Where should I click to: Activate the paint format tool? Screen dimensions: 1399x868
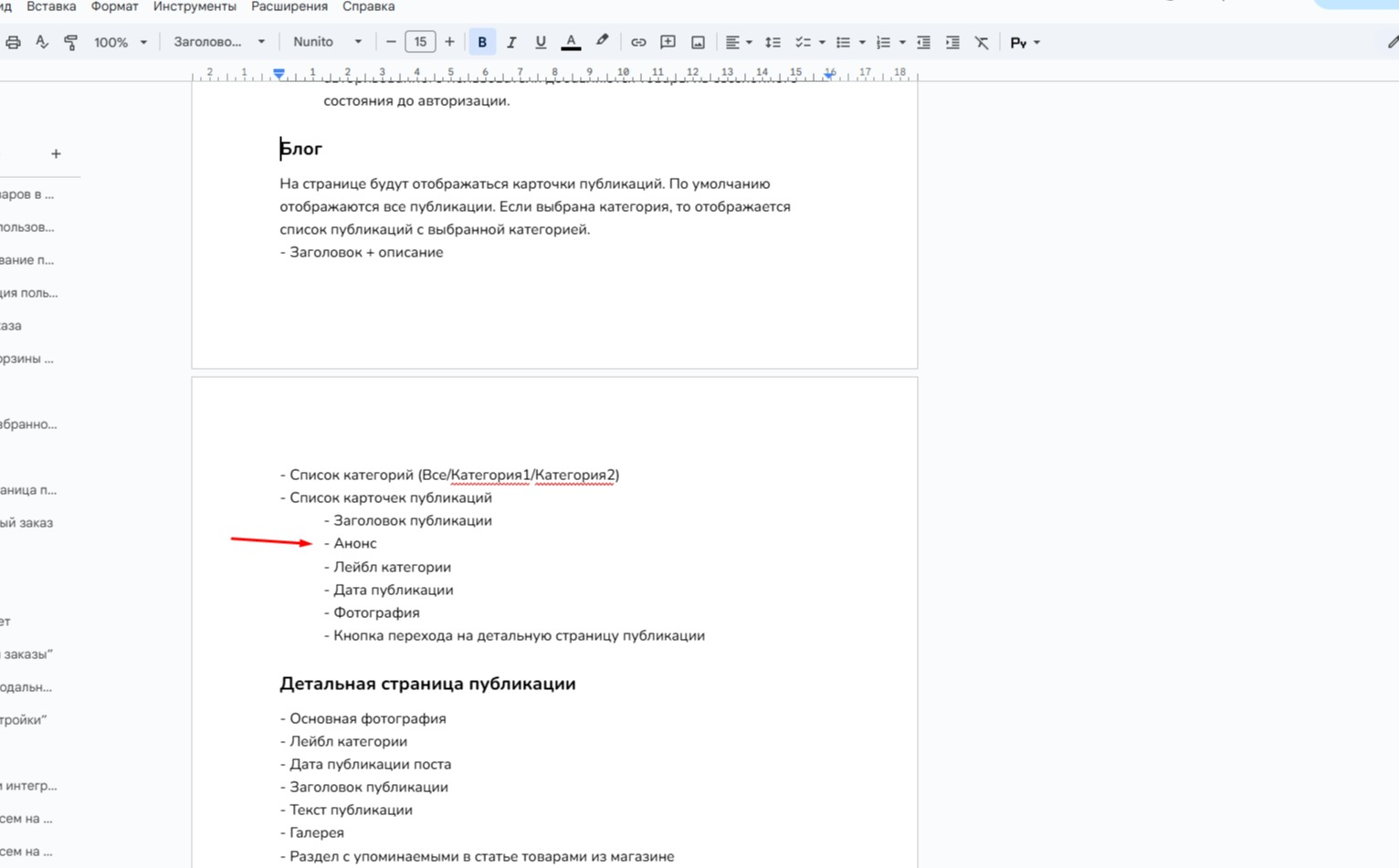(69, 42)
